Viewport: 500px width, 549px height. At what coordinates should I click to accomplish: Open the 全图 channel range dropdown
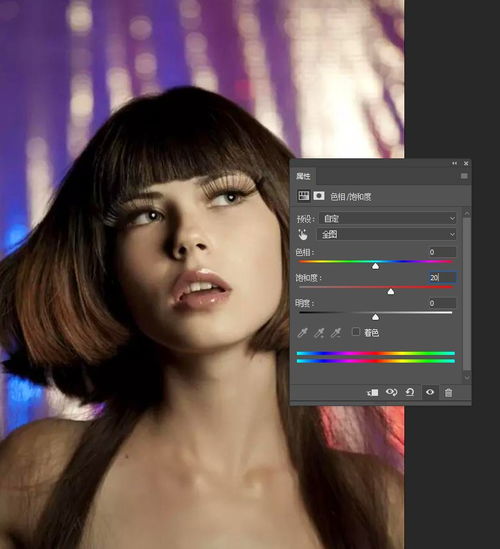387,234
